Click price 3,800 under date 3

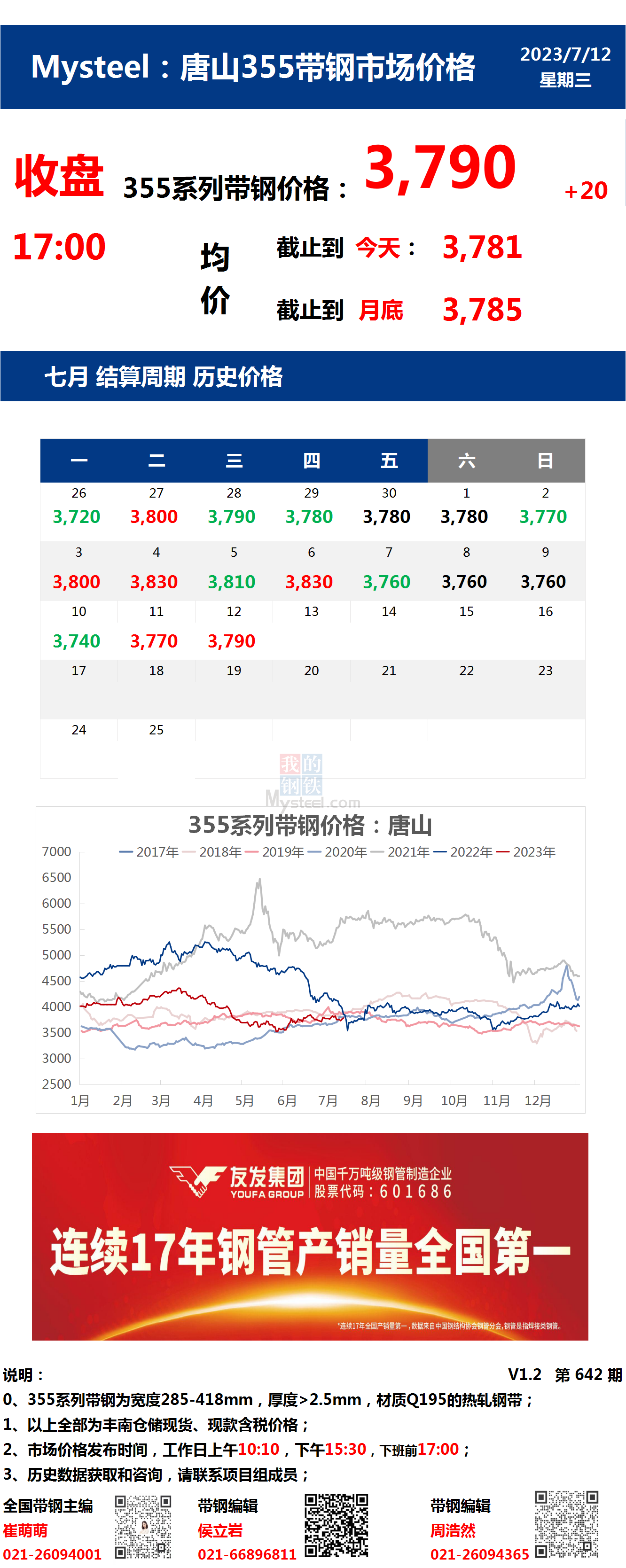(77, 583)
